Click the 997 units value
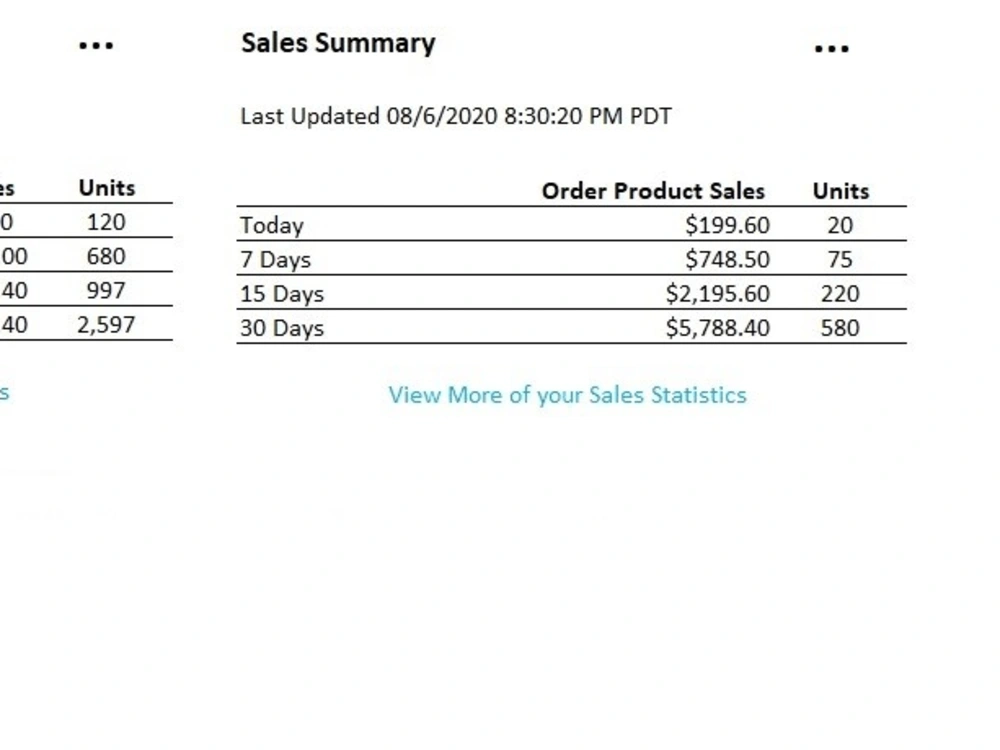Viewport: 1000px width, 750px height. 106,291
